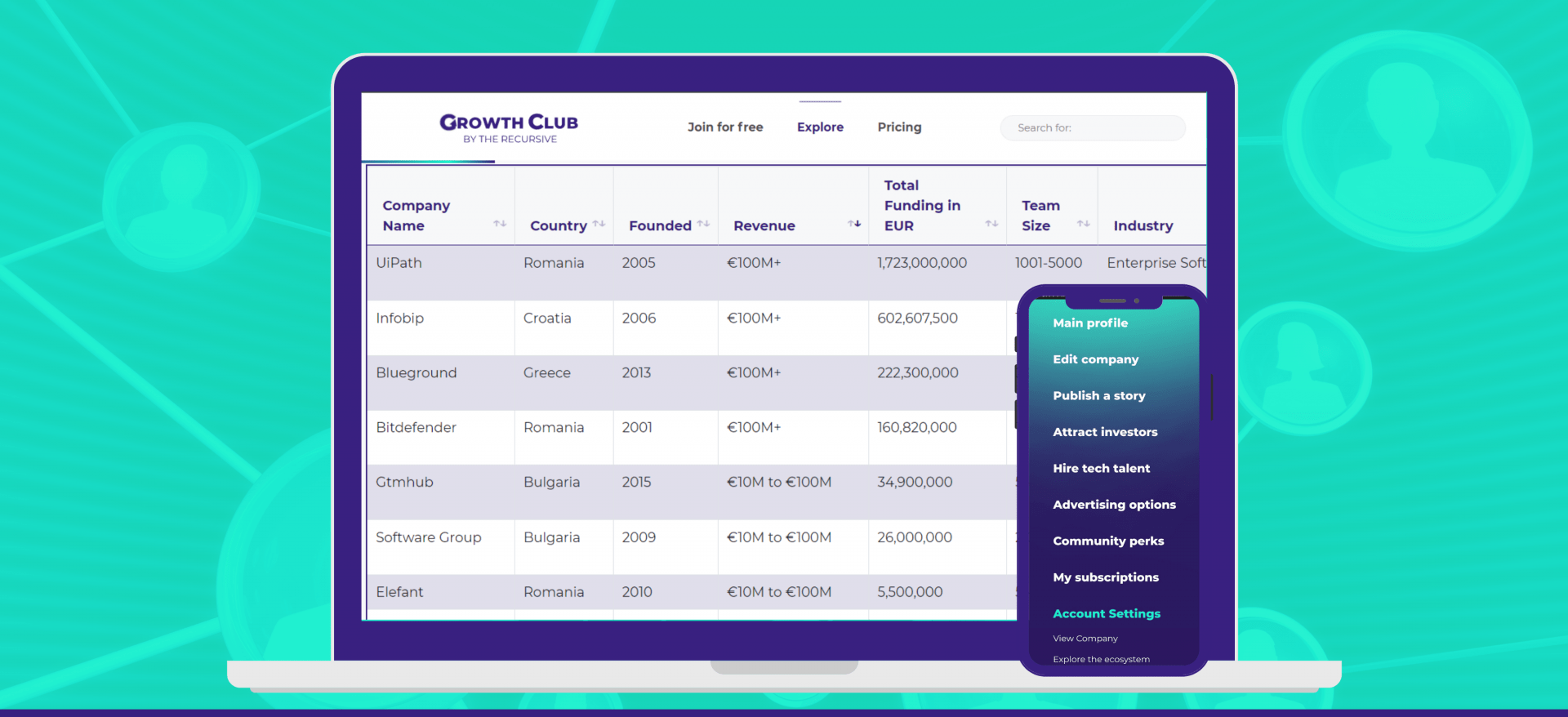Click founded year 2006
The height and width of the screenshot is (717, 1568).
click(x=639, y=318)
